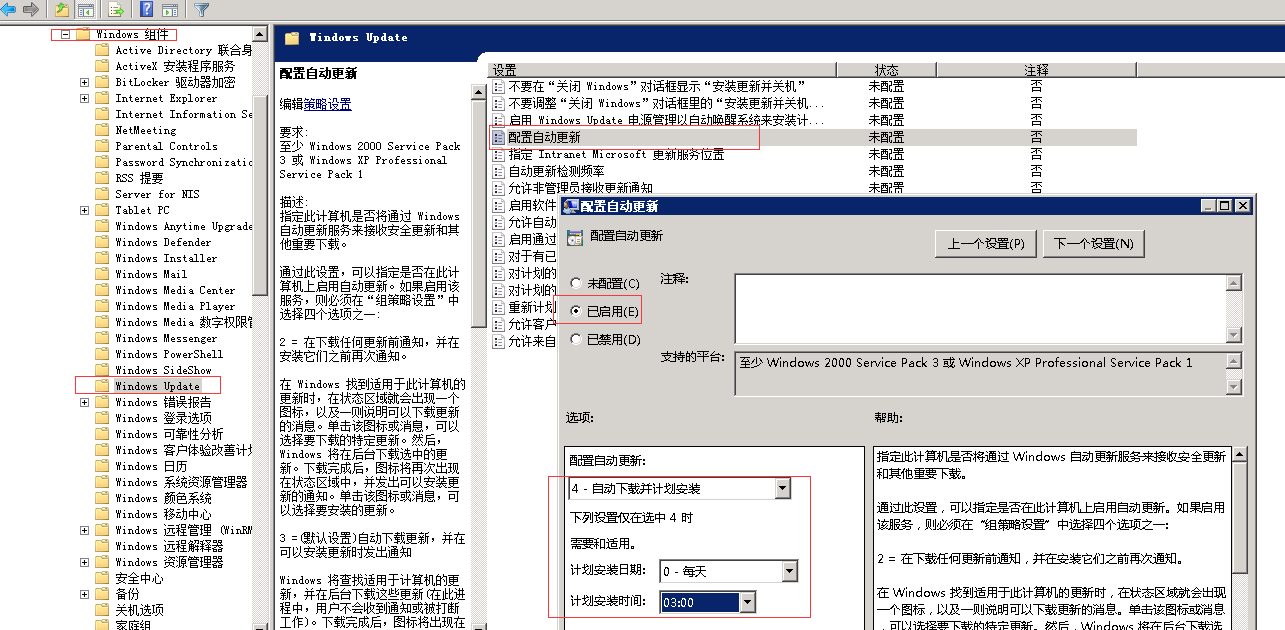1285x630 pixels.
Task: Click icon of 指定 Intranet Microsoft 更新服务位置
Action: [x=498, y=154]
